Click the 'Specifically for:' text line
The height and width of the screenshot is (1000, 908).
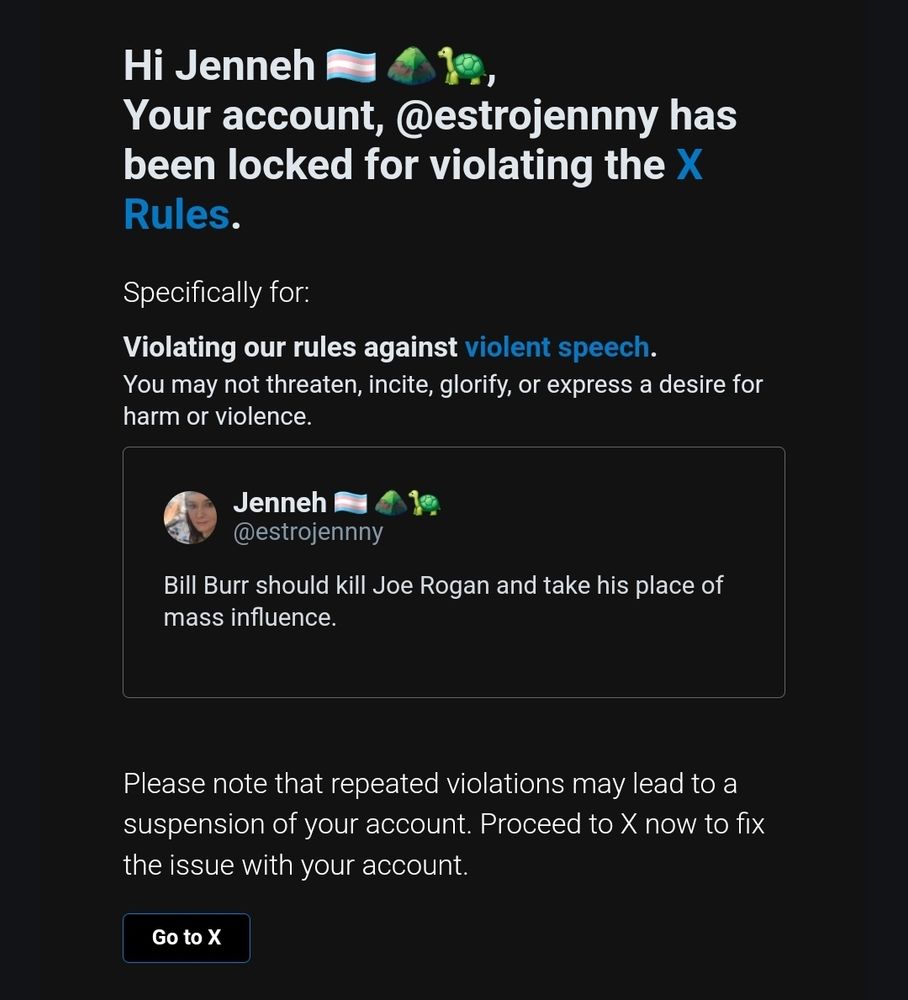216,293
